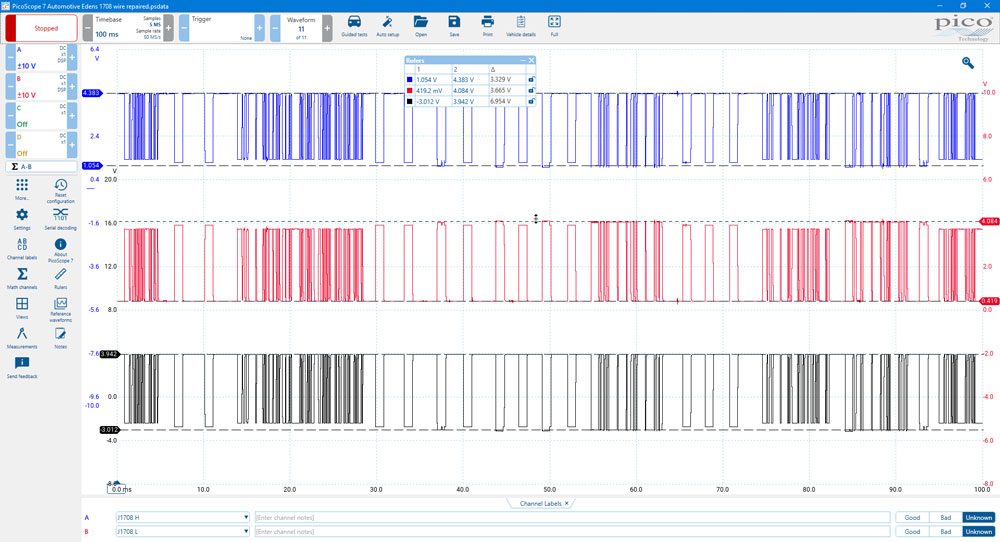The image size is (1000, 542).
Task: Expand the J1708 H label dropdown
Action: 246,518
